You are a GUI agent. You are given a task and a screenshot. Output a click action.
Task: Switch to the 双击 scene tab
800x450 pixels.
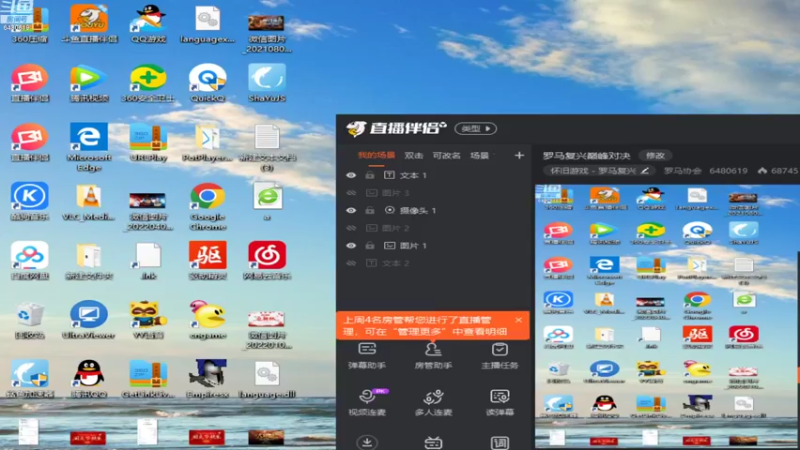coord(414,155)
